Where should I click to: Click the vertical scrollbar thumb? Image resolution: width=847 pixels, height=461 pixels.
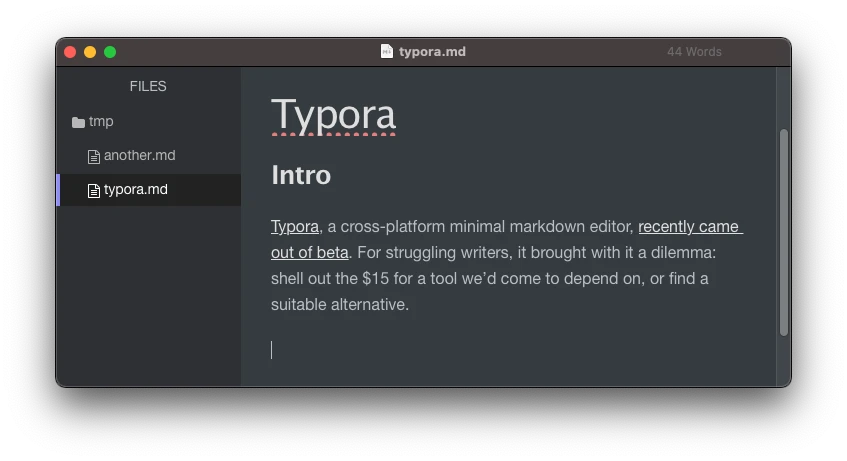784,232
